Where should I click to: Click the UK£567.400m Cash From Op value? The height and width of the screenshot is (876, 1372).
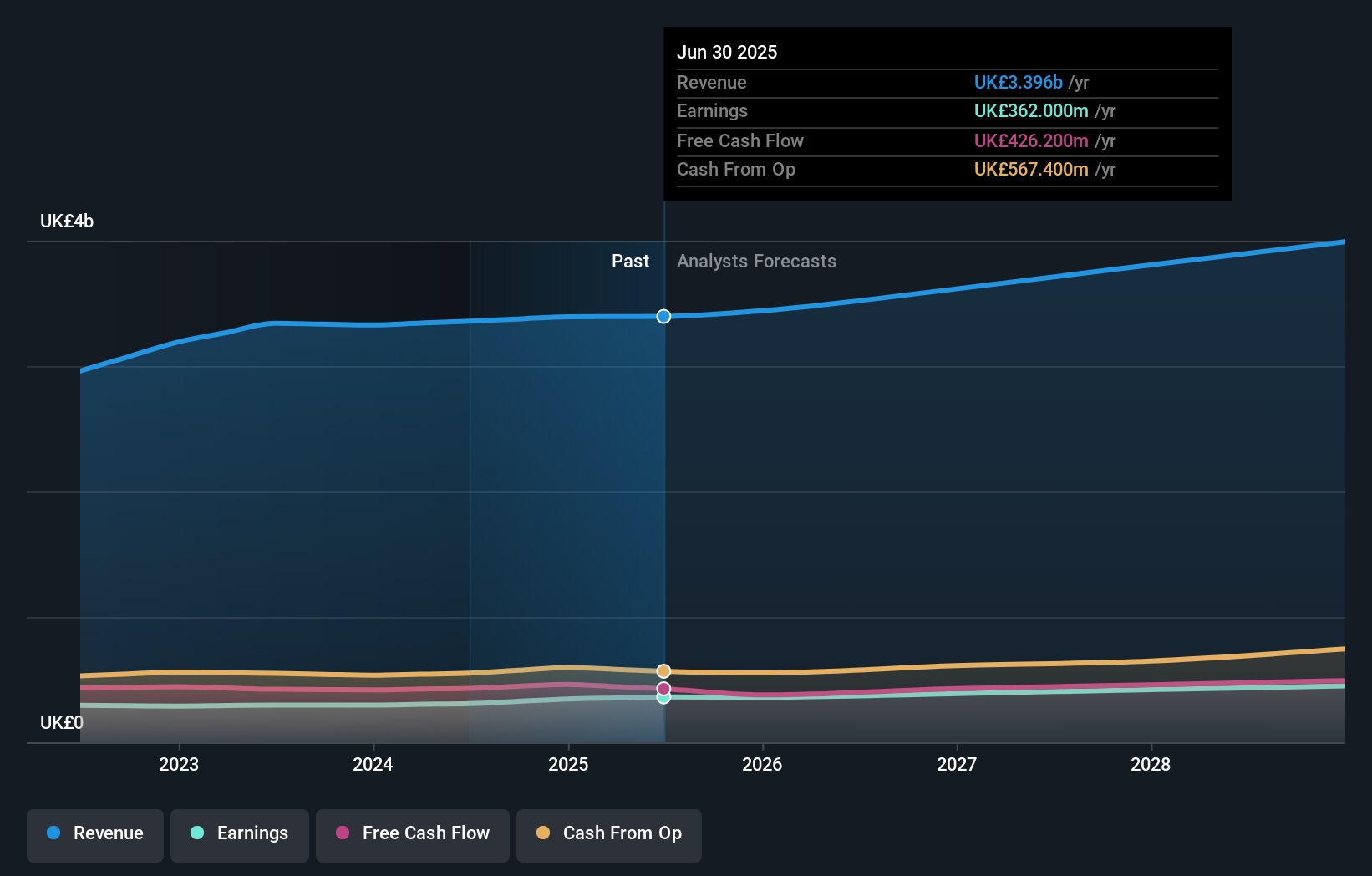point(1031,170)
